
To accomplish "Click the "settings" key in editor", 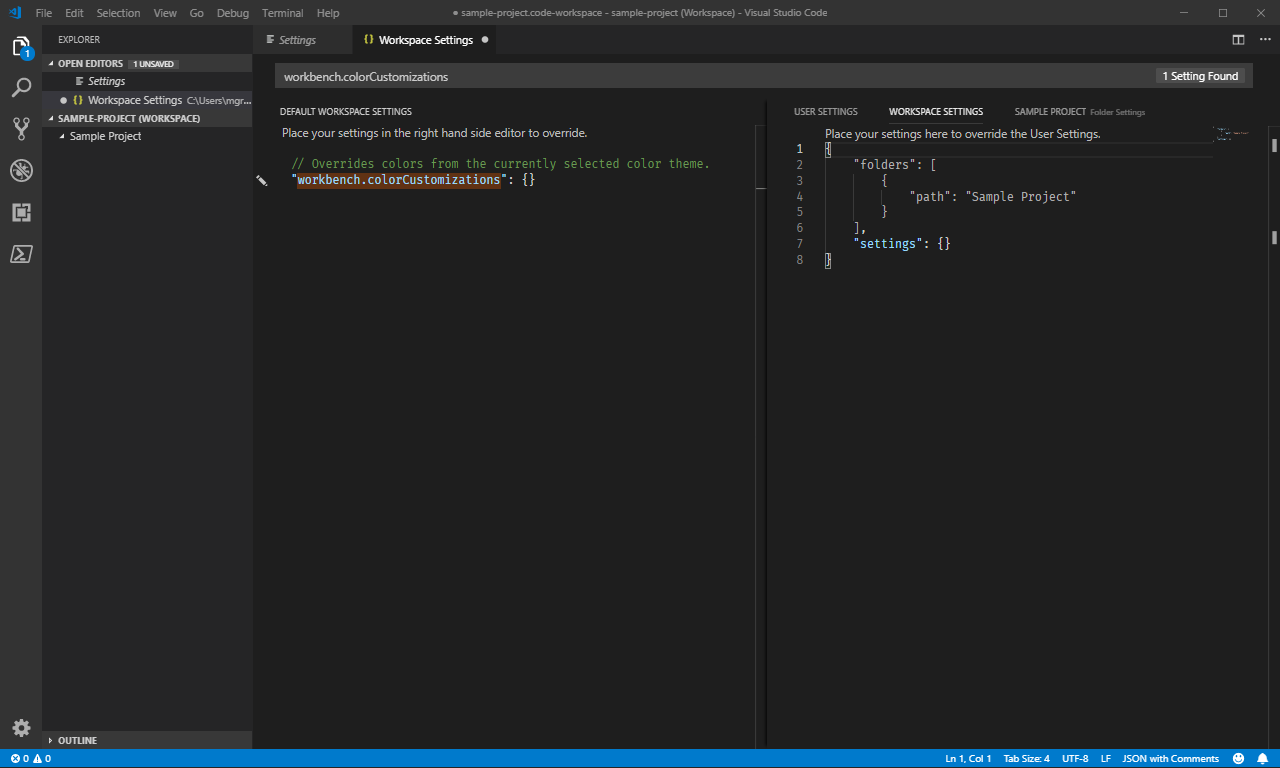I will (x=887, y=243).
